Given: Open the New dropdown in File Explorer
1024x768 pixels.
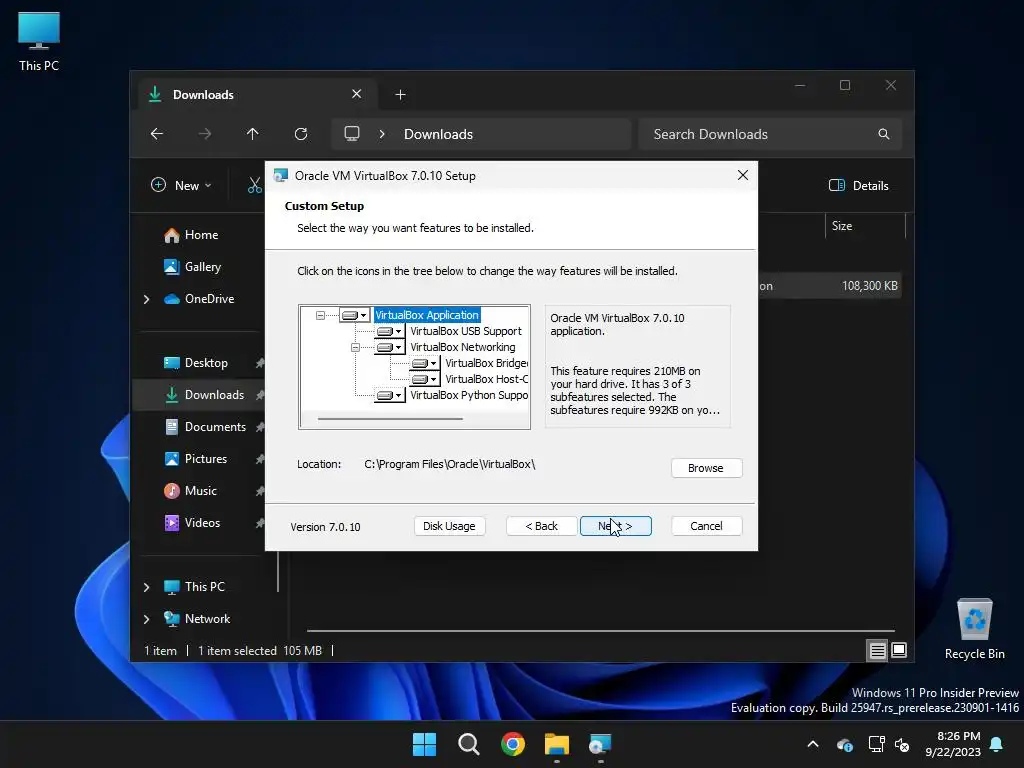Looking at the screenshot, I should pyautogui.click(x=181, y=185).
